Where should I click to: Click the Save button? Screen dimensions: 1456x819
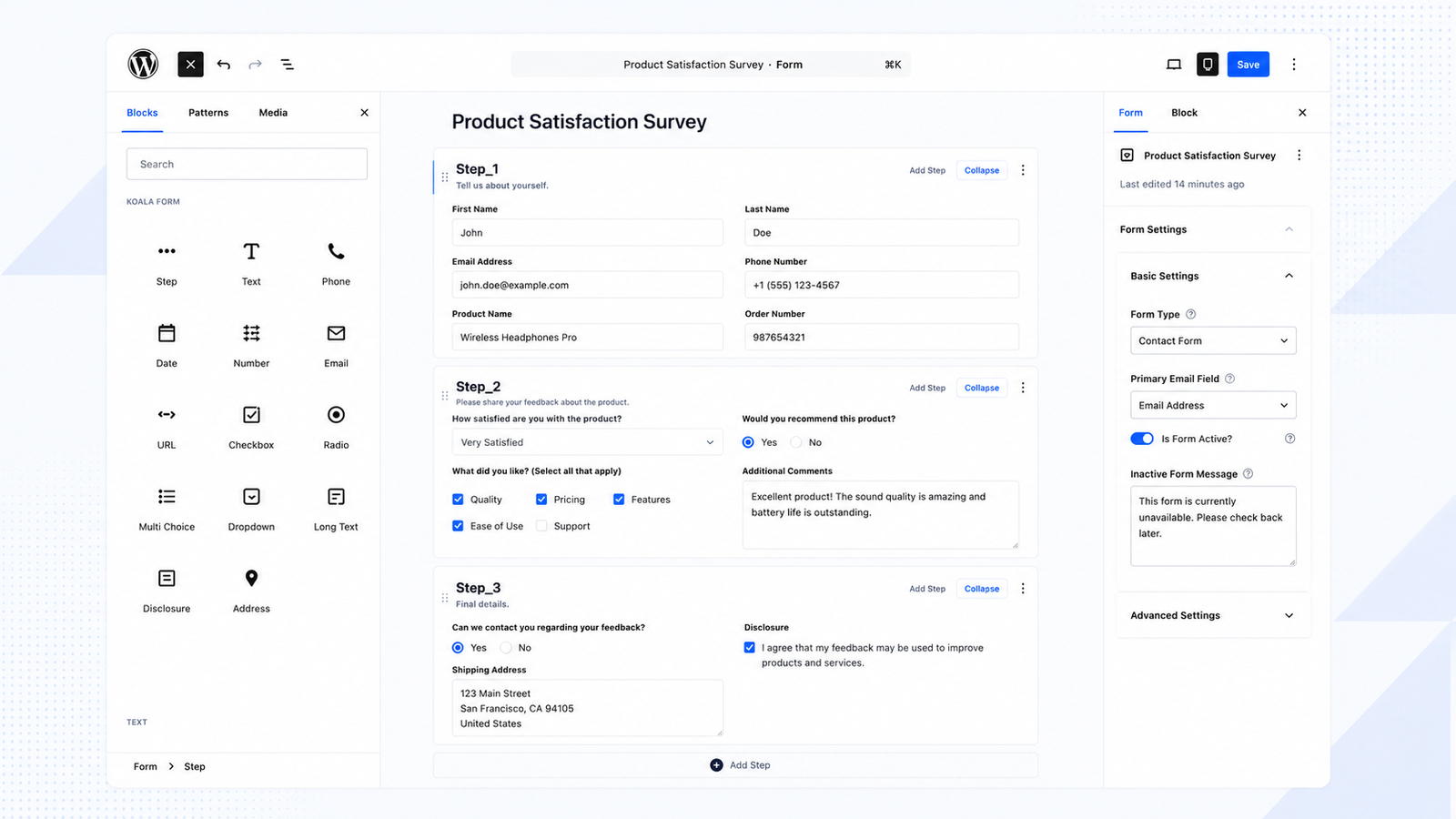click(1249, 64)
